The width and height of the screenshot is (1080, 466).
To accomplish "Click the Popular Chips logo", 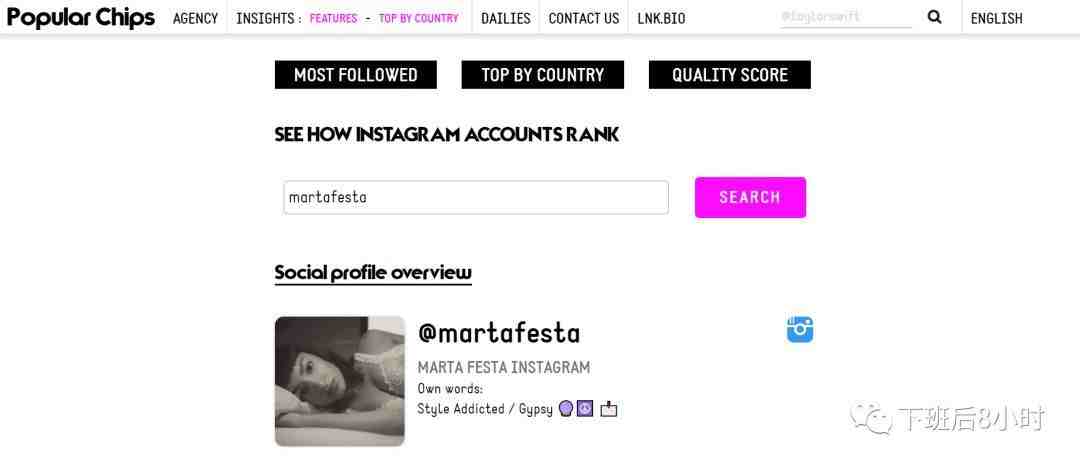I will 81,17.
